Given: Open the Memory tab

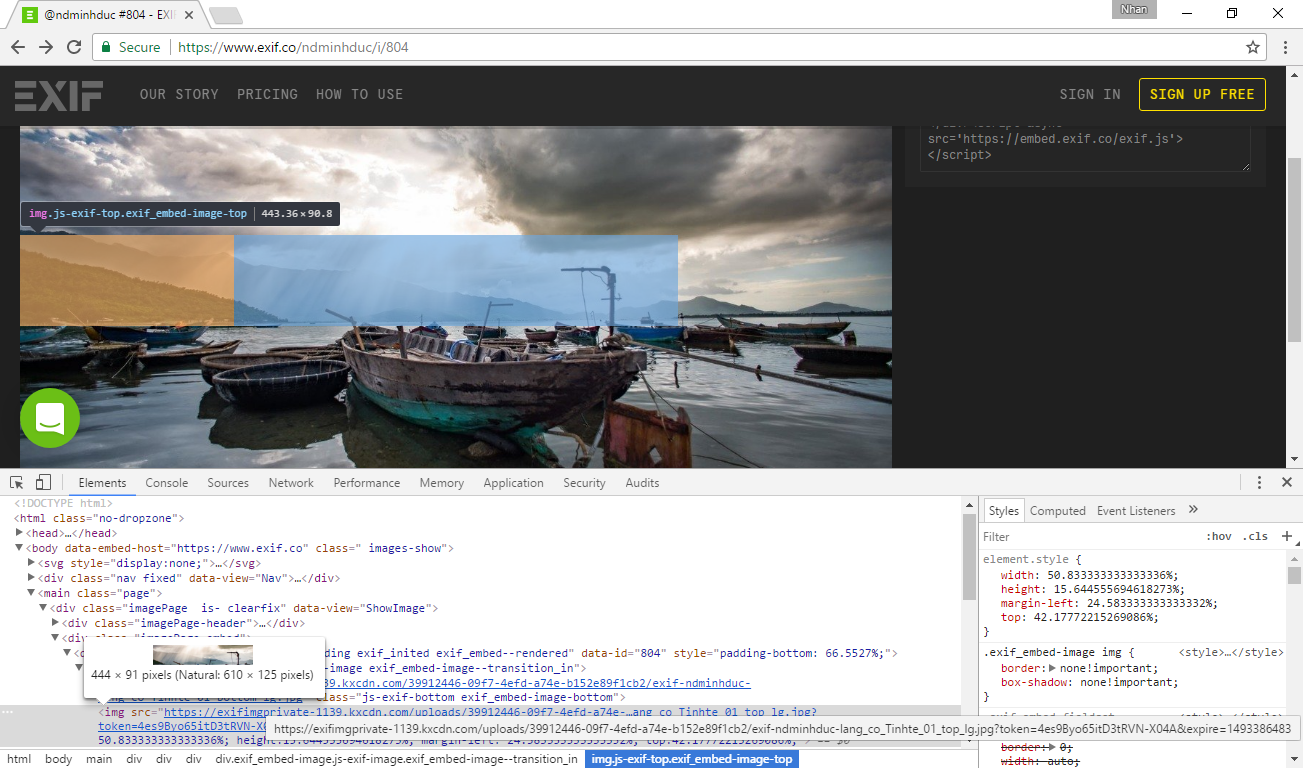Looking at the screenshot, I should tap(442, 483).
